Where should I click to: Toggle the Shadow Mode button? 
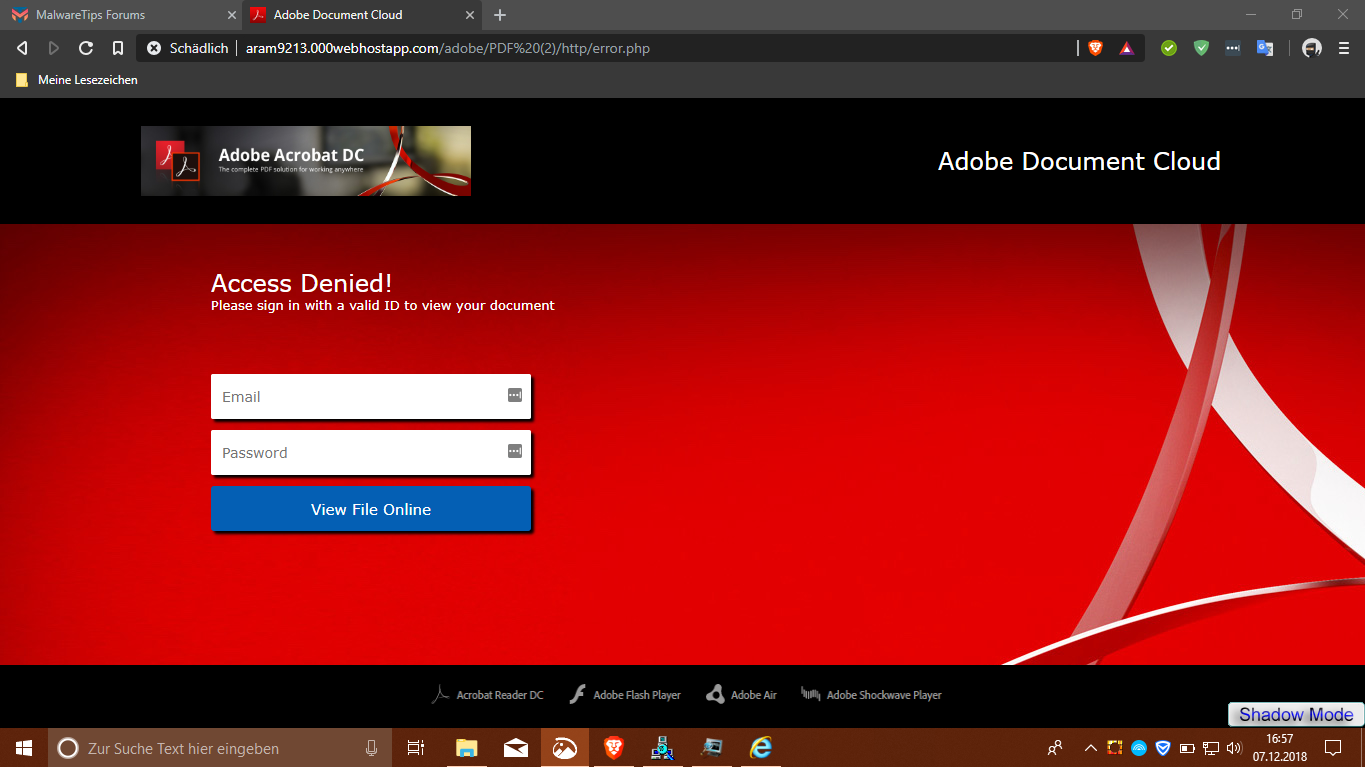tap(1295, 714)
